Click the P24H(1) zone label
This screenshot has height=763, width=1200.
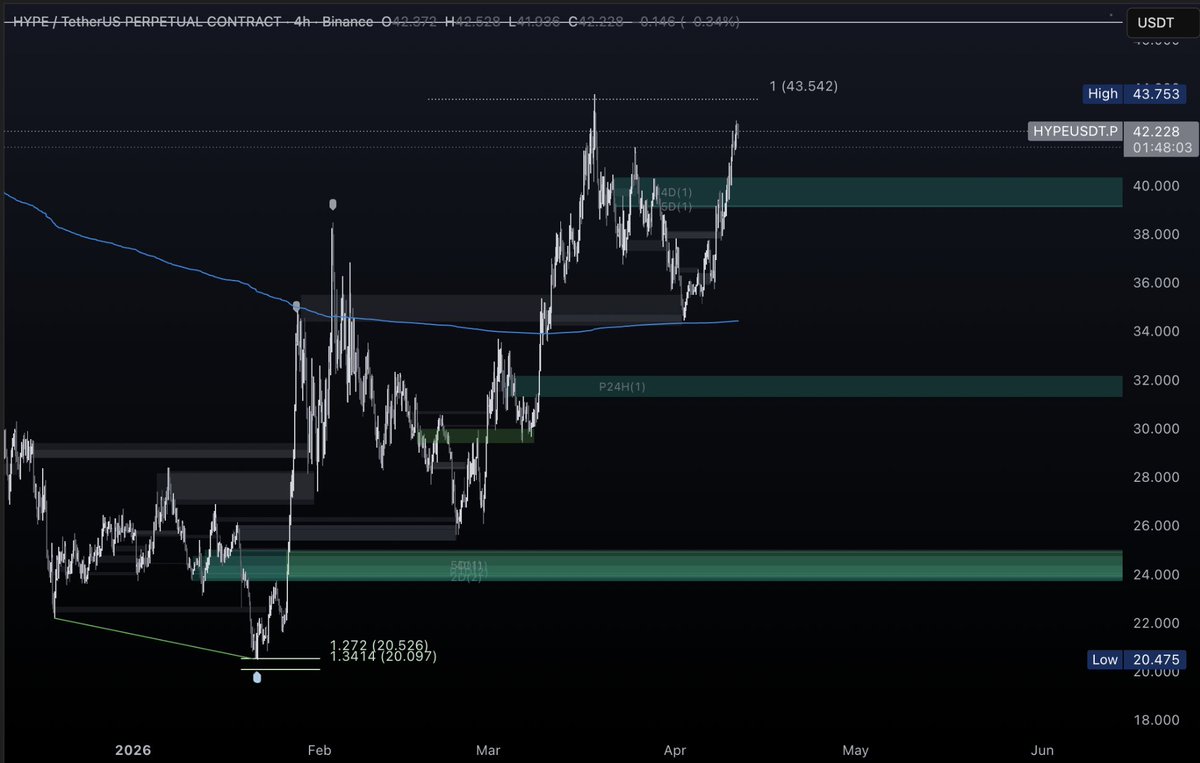point(622,387)
